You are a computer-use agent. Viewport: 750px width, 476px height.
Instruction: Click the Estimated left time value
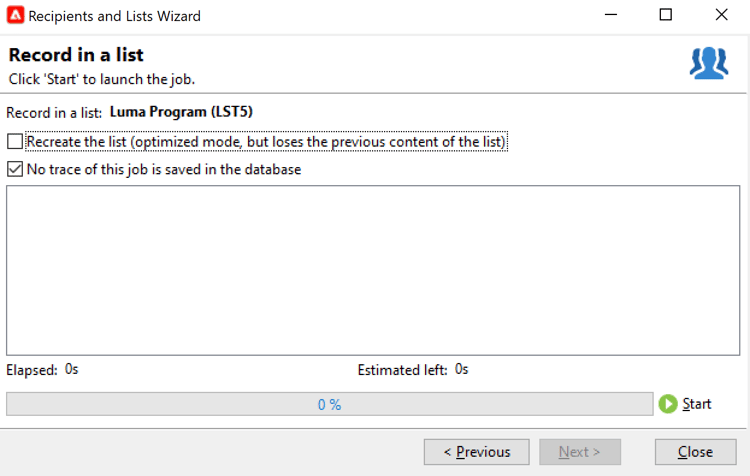pos(462,369)
